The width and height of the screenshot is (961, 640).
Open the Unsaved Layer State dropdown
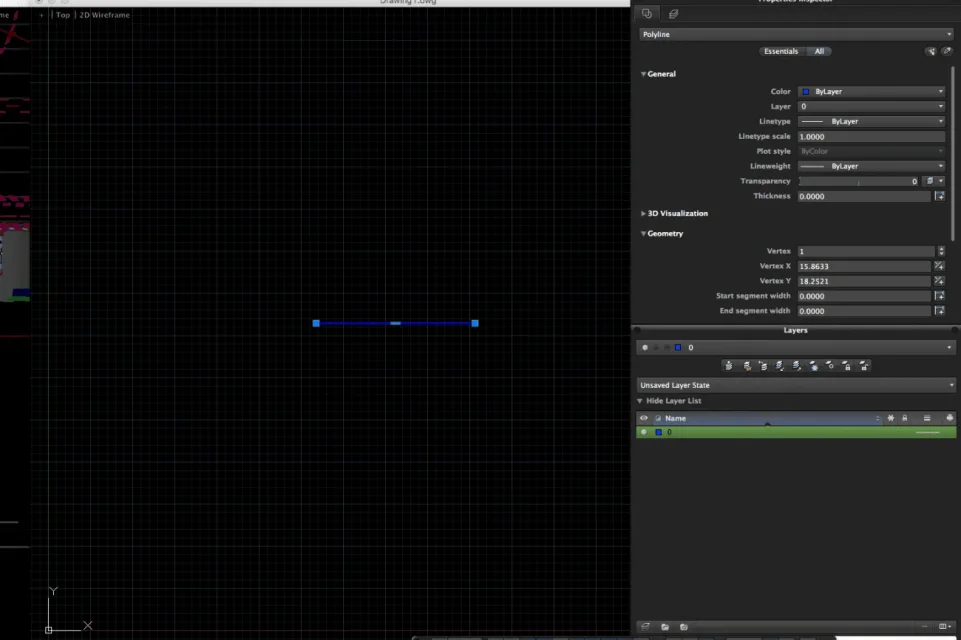pos(796,385)
